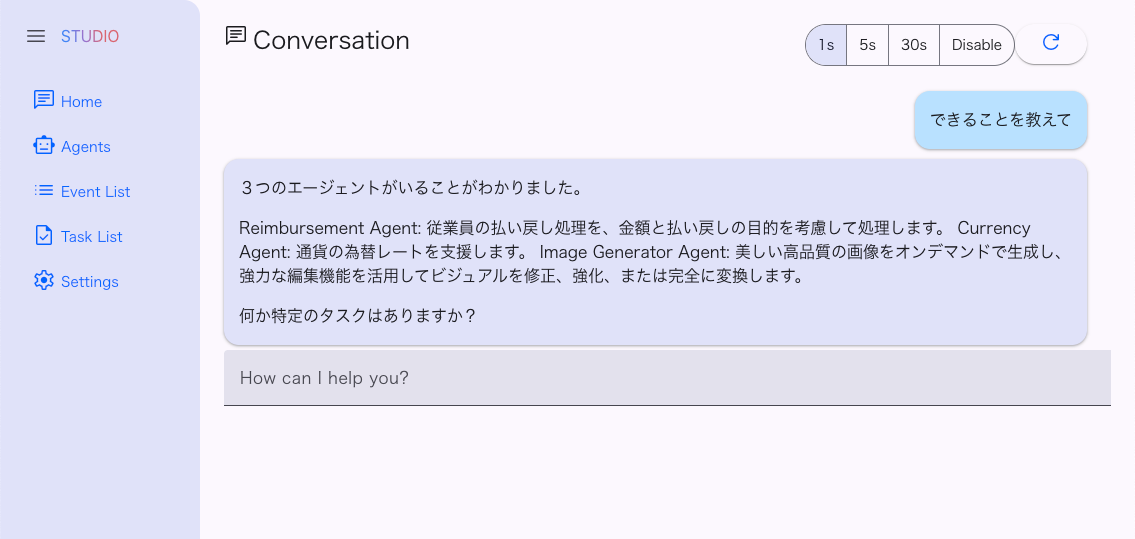Click the Agents robot icon

click(x=43, y=145)
